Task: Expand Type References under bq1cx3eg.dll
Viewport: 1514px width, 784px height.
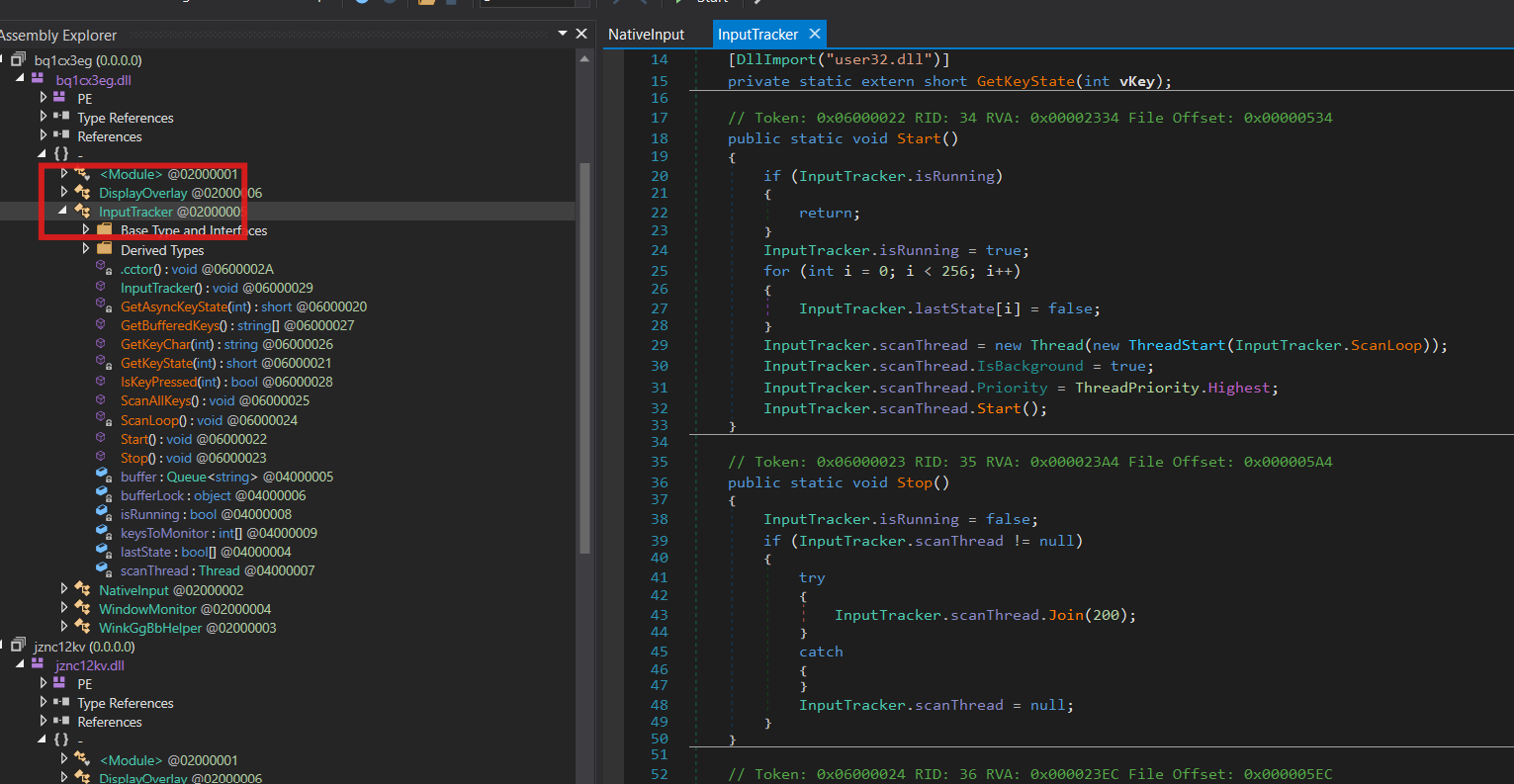Action: pos(44,118)
